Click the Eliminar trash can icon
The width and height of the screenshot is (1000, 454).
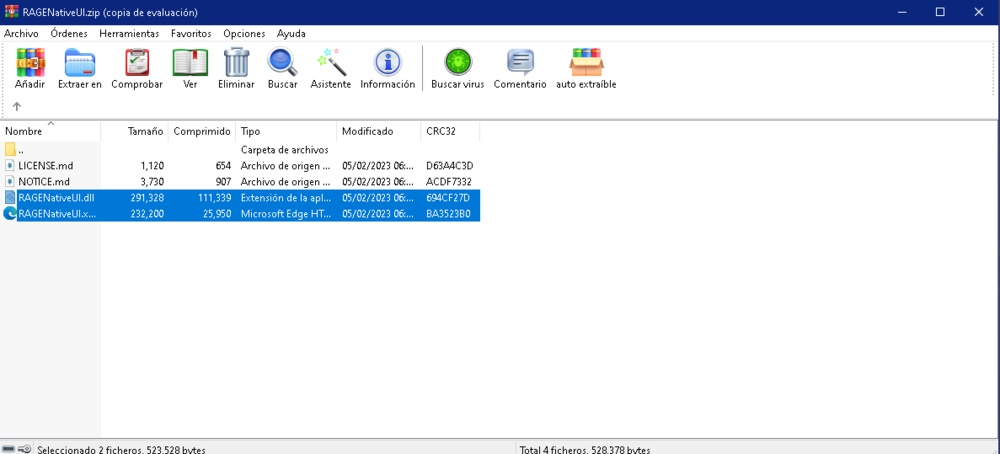[236, 62]
